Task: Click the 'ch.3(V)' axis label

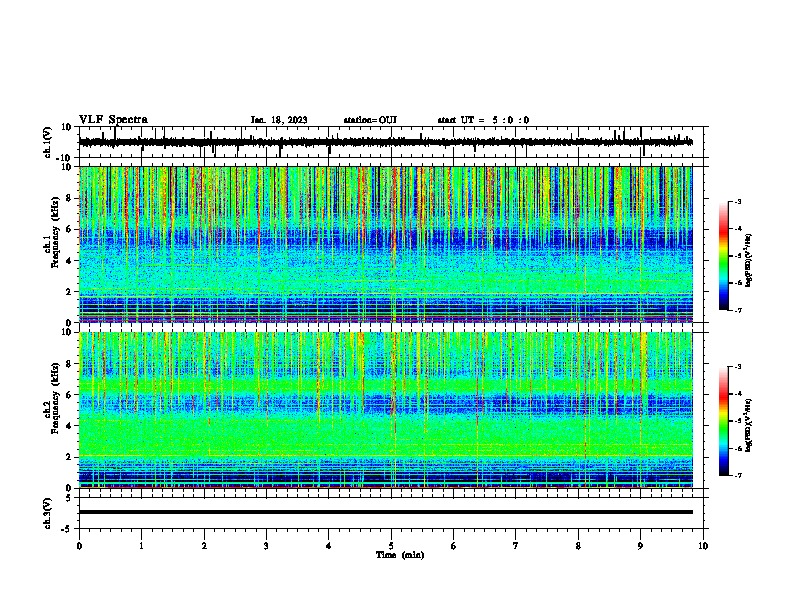Action: [x=48, y=514]
